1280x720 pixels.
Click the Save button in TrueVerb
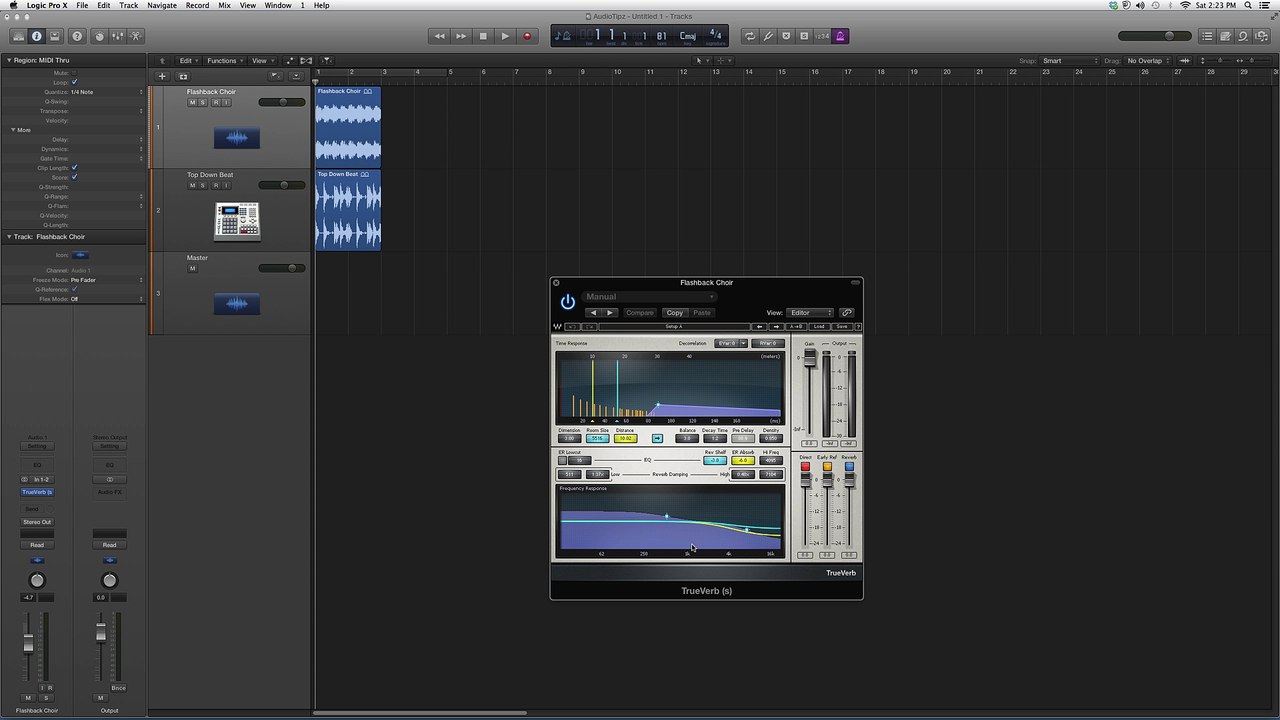coord(842,327)
